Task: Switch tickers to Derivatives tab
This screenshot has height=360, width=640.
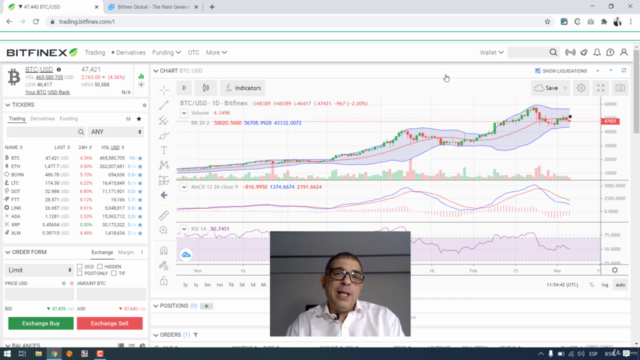Action: pos(42,119)
